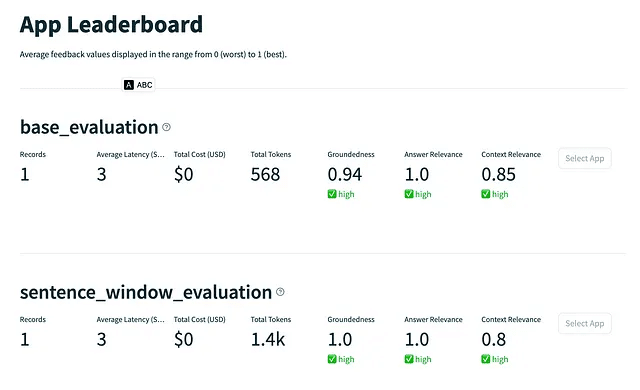Click the ABC badge label
The width and height of the screenshot is (640, 390).
click(144, 85)
